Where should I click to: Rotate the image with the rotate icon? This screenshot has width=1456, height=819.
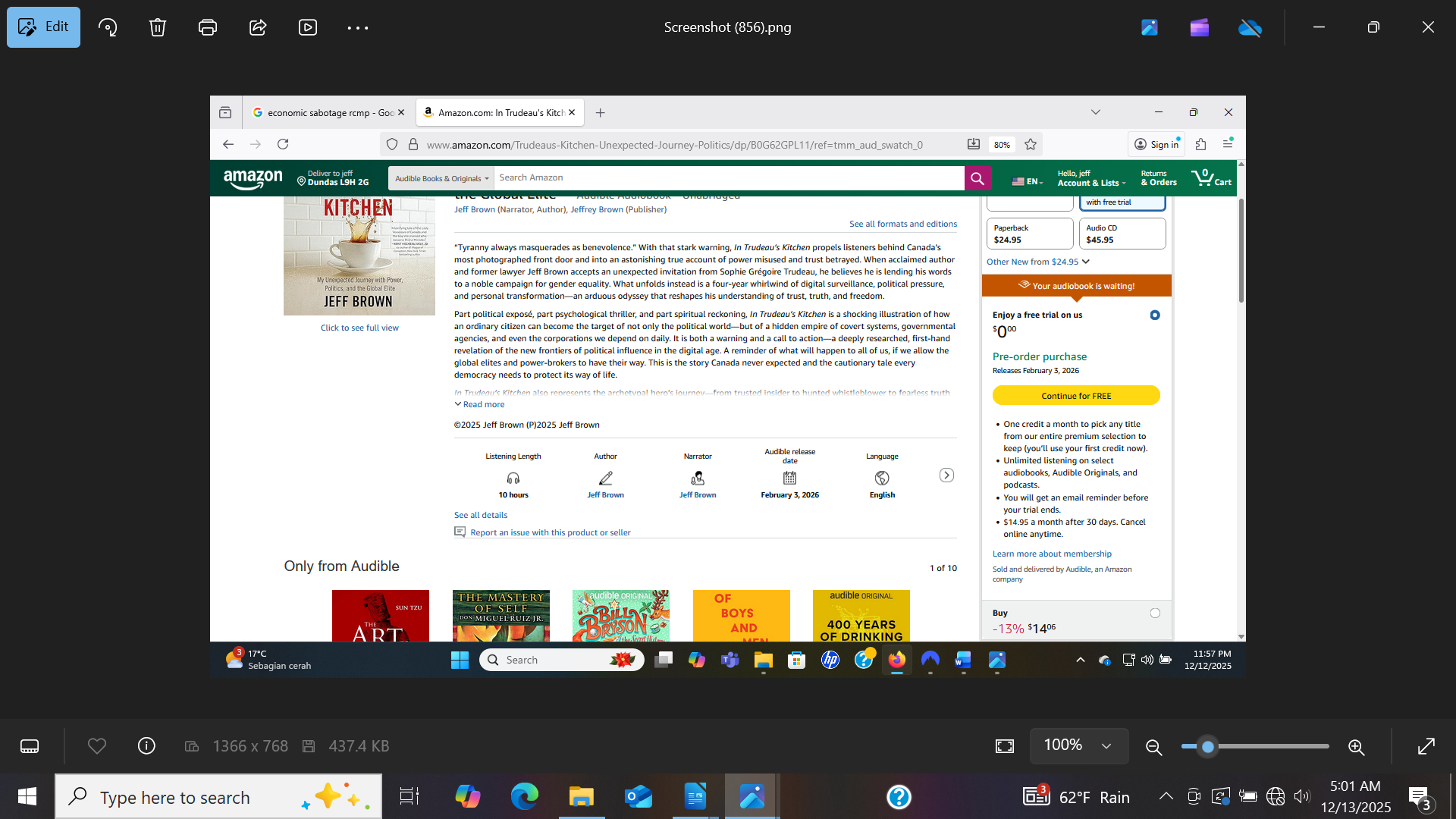(x=108, y=27)
